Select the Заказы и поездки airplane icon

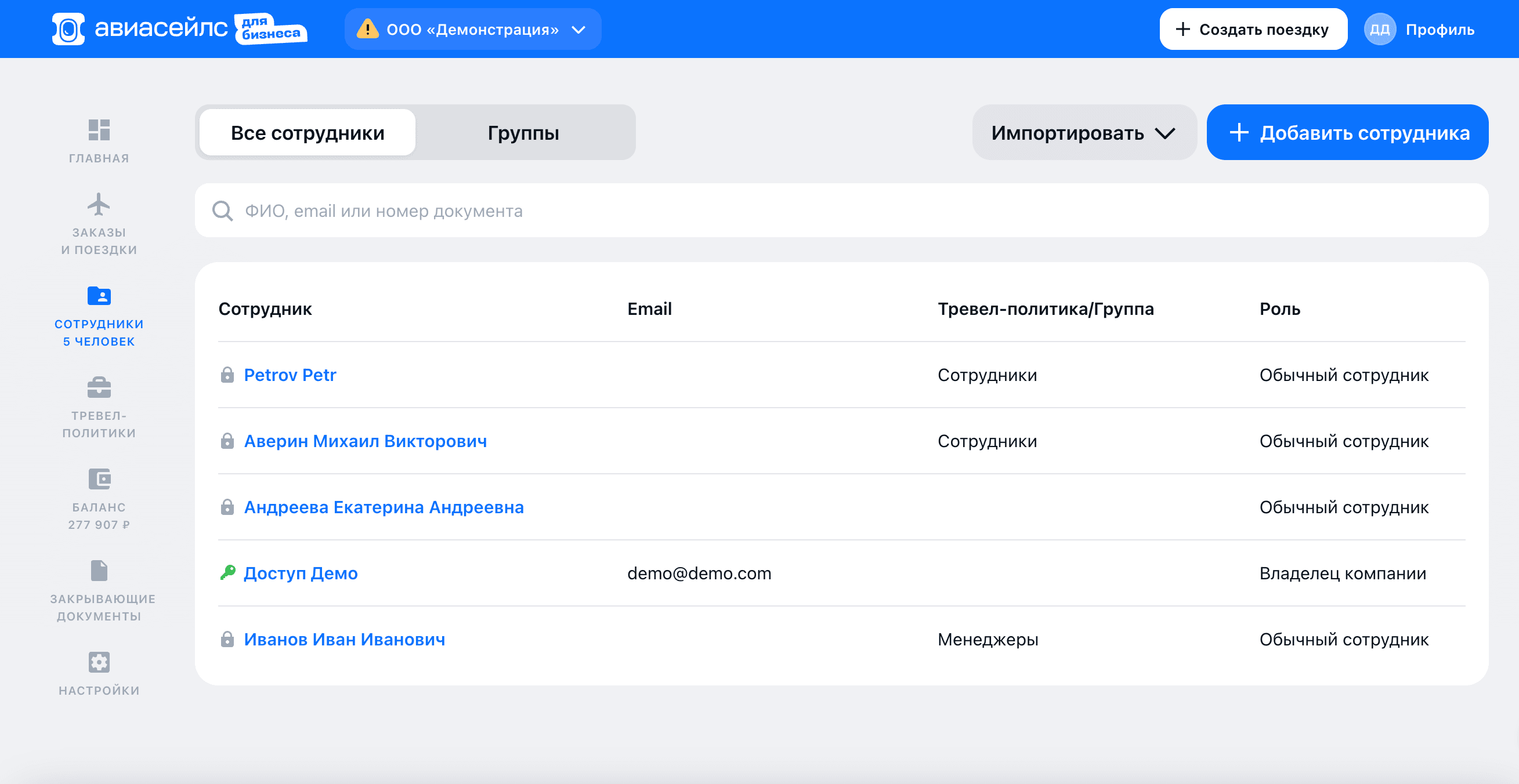pos(99,205)
